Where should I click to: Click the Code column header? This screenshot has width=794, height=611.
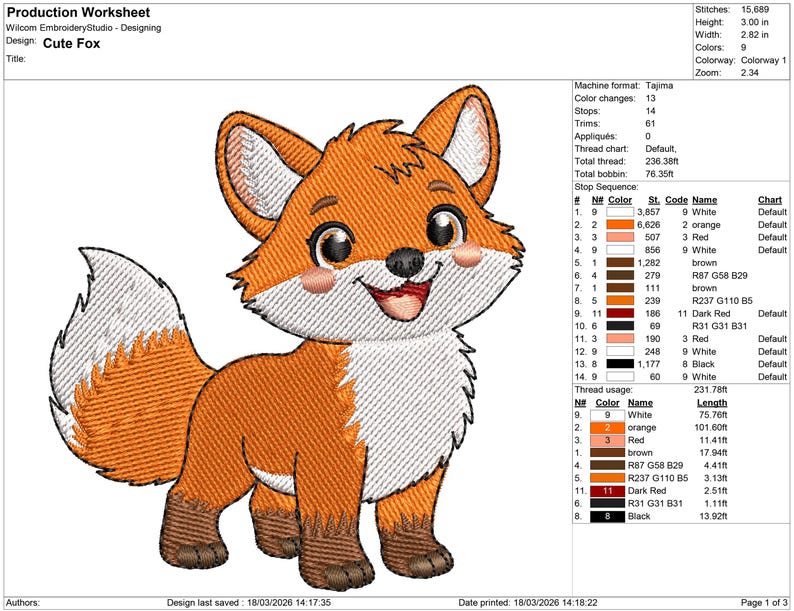(x=677, y=200)
